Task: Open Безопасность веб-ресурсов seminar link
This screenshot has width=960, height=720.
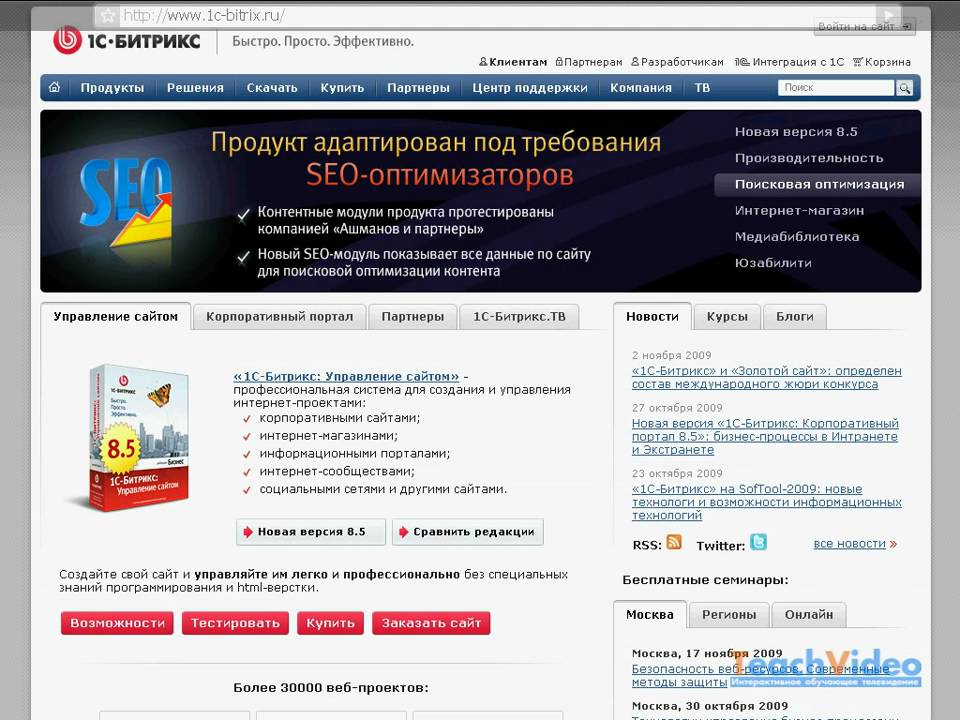Action: pyautogui.click(x=760, y=675)
